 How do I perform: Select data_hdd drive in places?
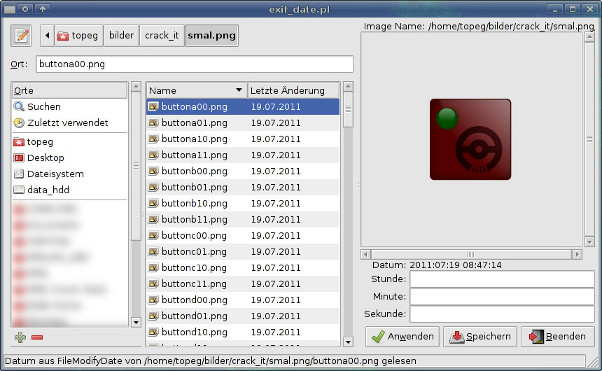(69, 190)
